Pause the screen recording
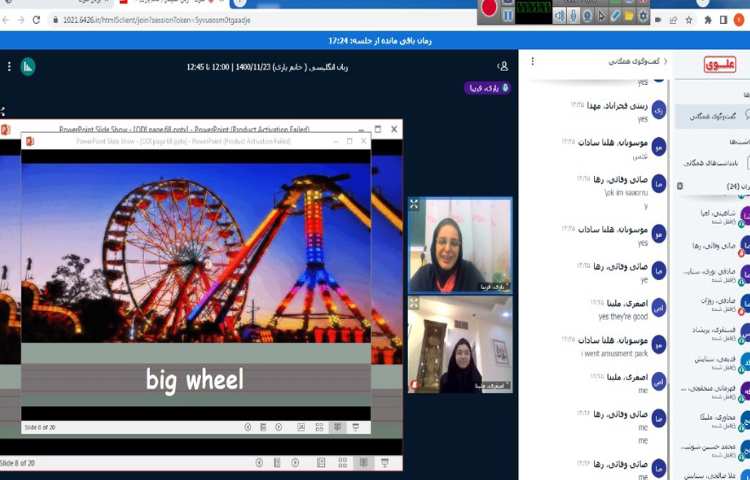Screen dimensions: 750x480 pos(508,15)
